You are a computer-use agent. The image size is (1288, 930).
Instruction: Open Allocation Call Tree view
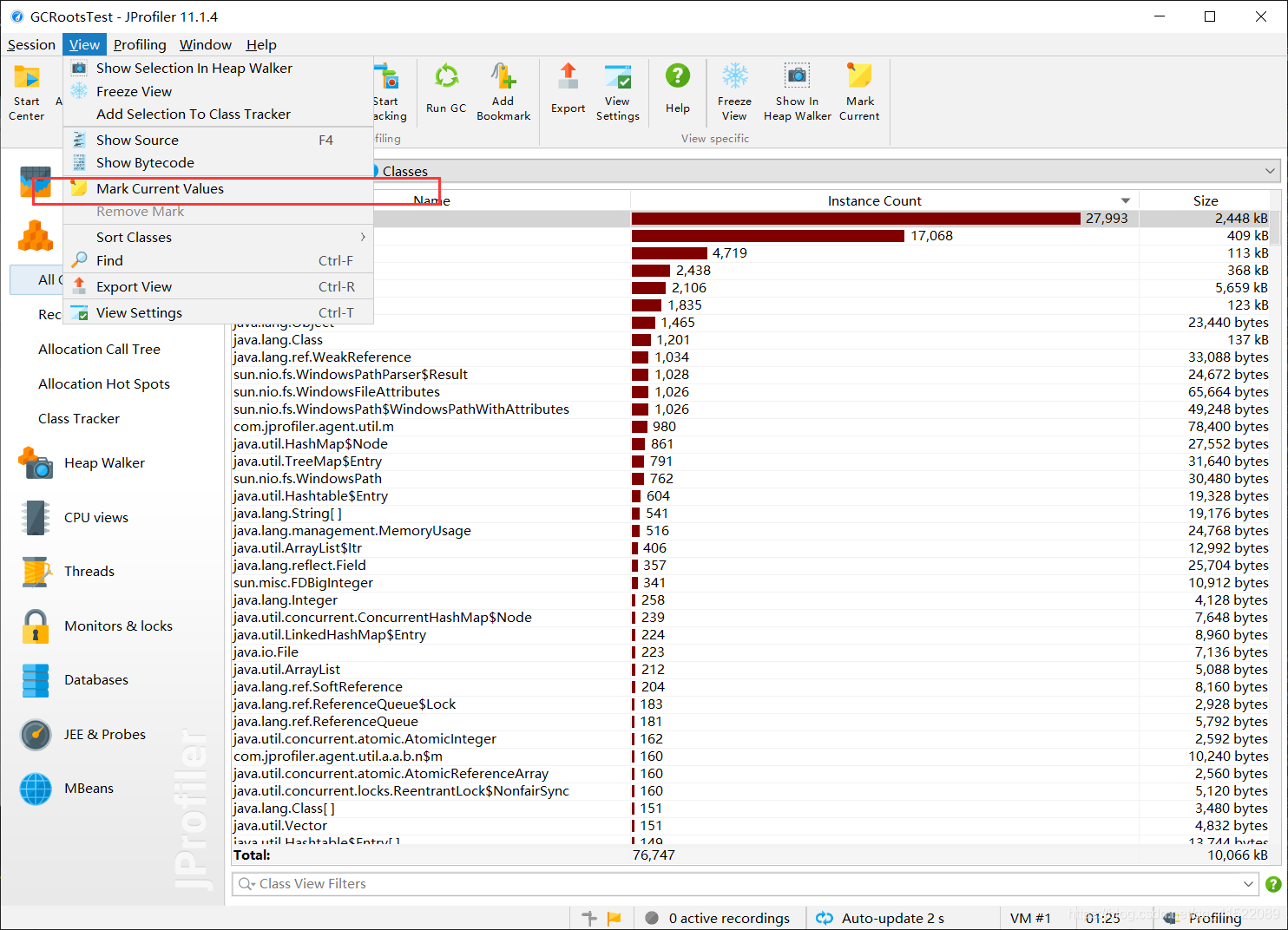99,350
